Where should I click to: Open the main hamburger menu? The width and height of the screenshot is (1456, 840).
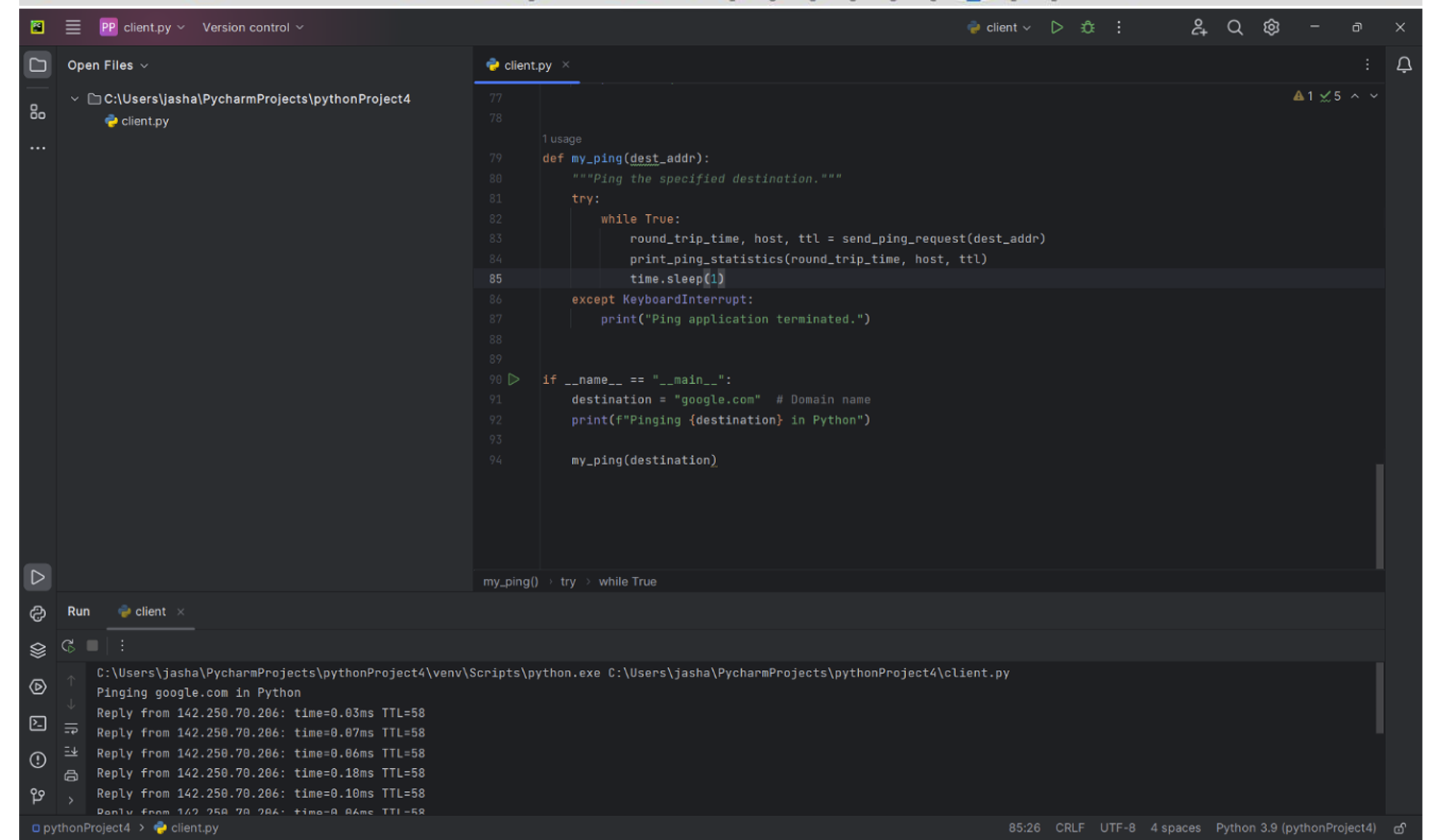point(73,27)
